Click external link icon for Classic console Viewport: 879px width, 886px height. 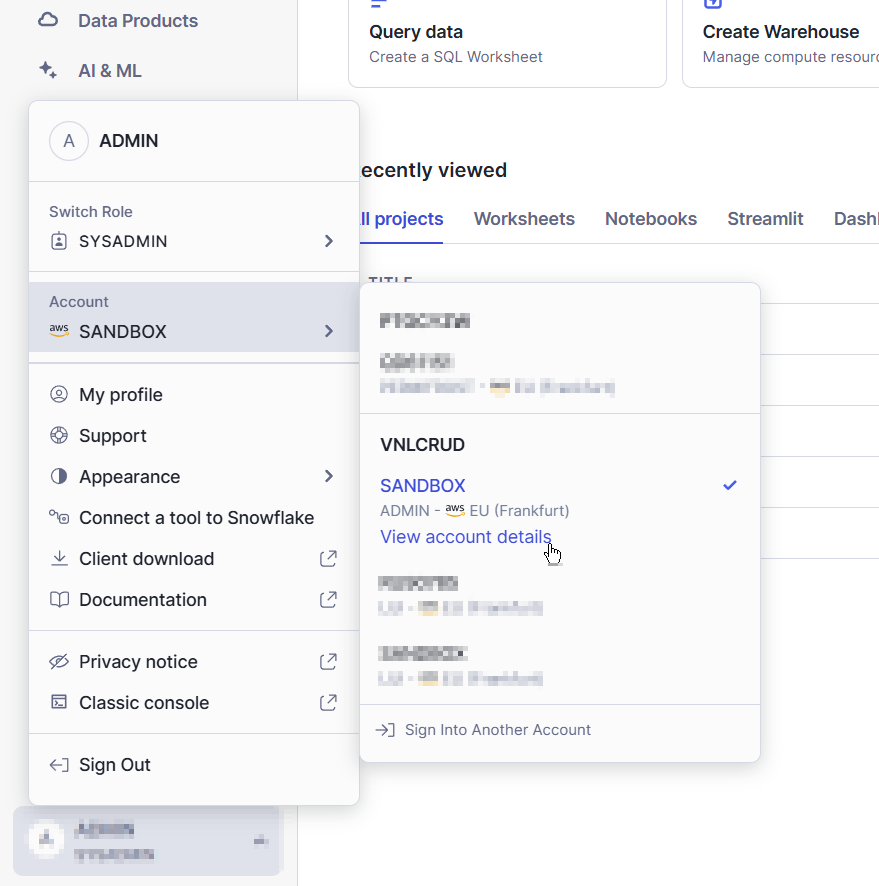click(328, 702)
